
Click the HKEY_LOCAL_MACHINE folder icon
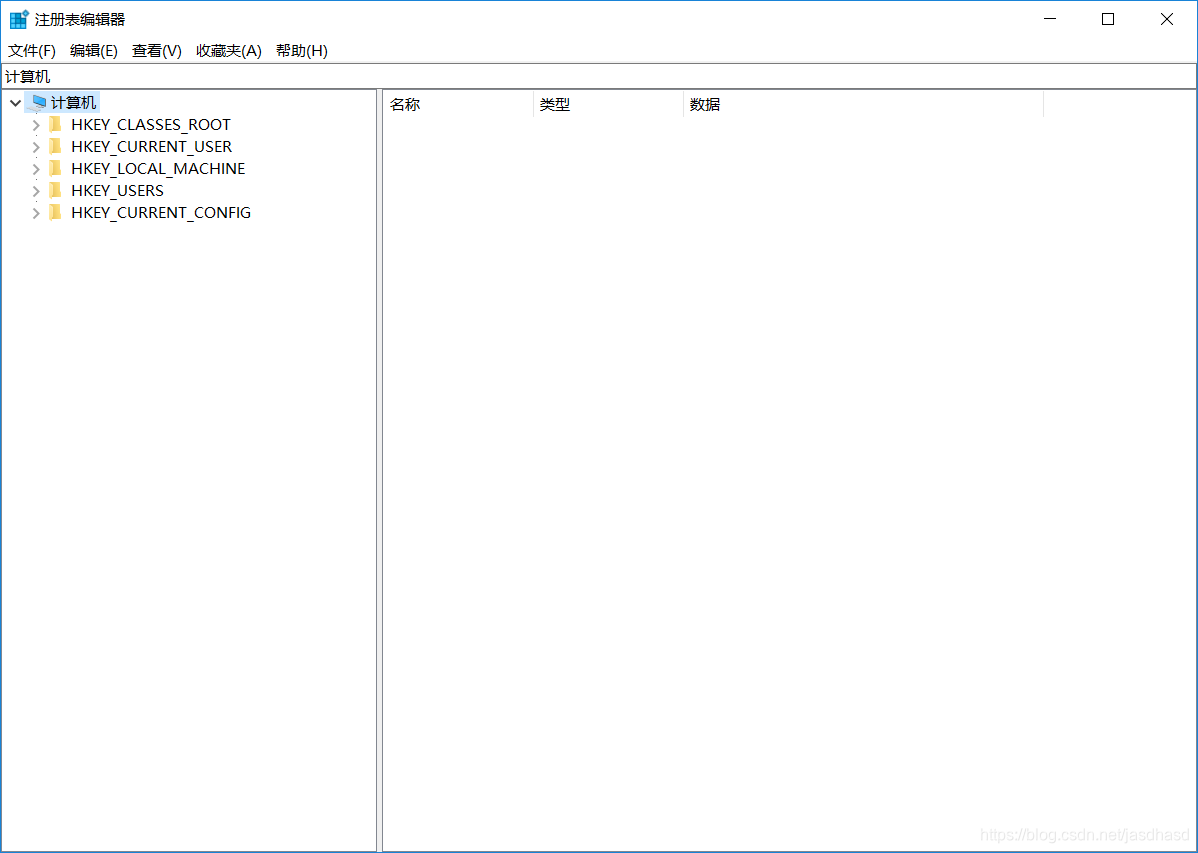click(55, 168)
